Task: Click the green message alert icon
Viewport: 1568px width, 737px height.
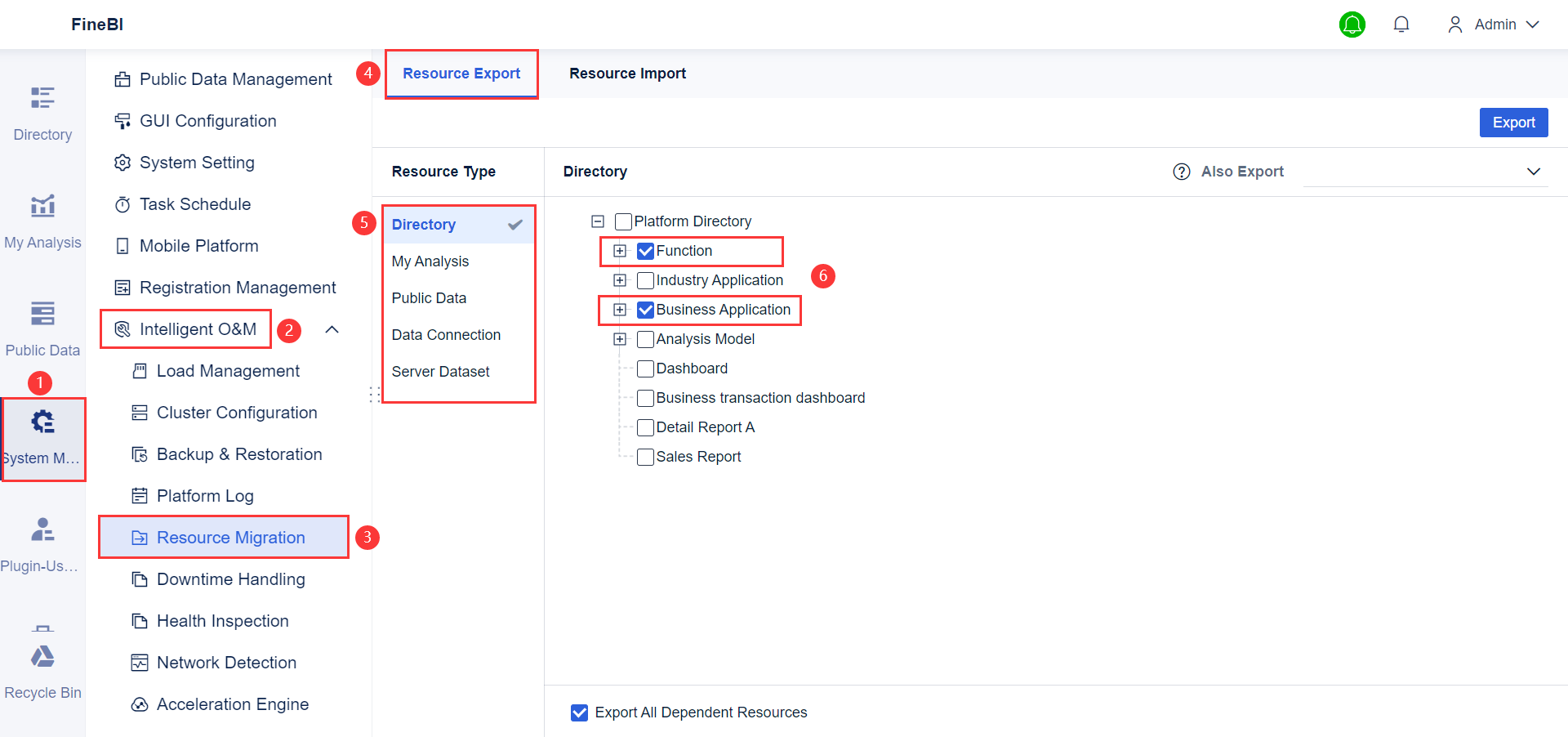Action: 1352,25
